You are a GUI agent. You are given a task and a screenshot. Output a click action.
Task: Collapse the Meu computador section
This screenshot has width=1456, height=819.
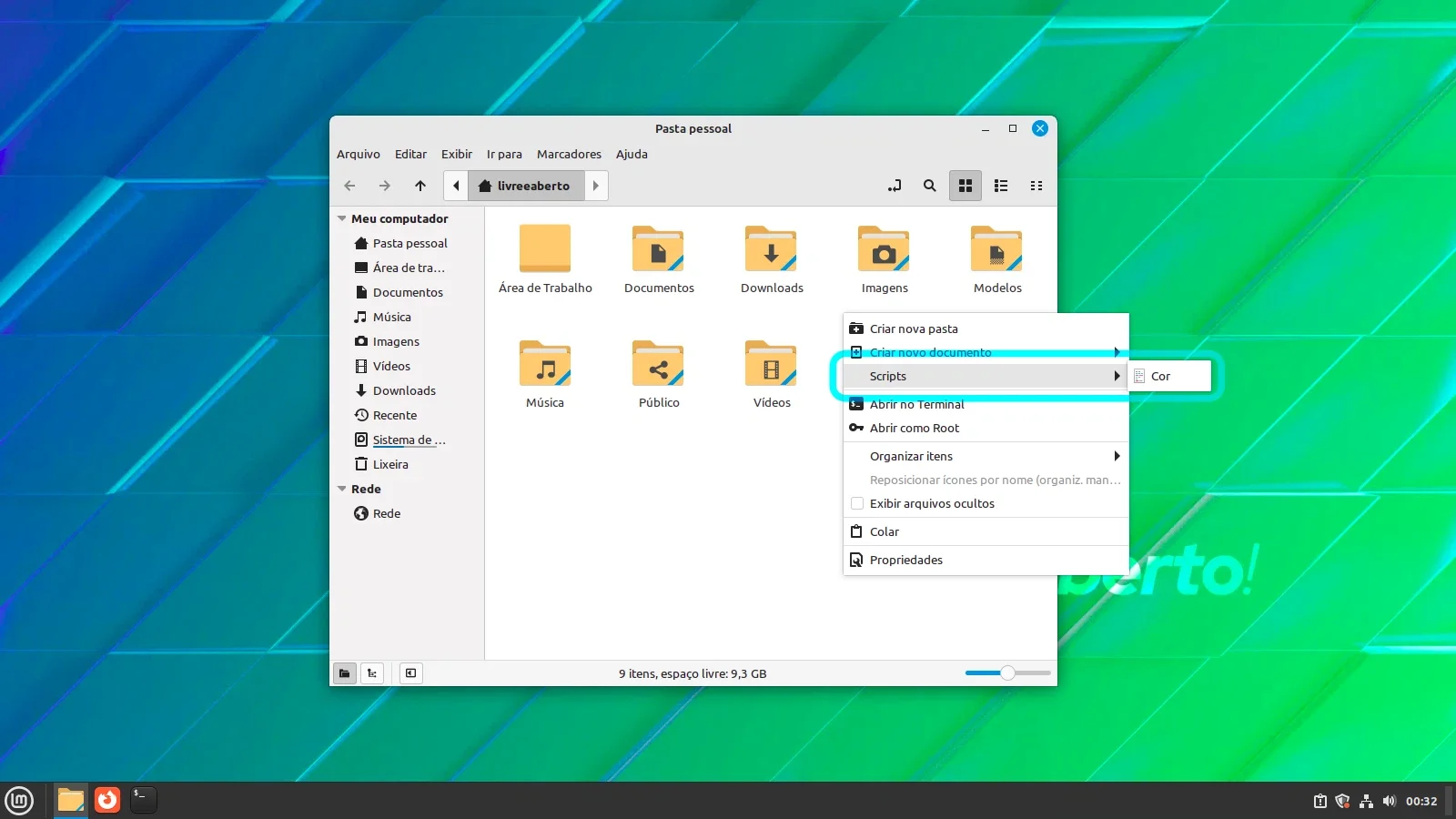click(342, 218)
